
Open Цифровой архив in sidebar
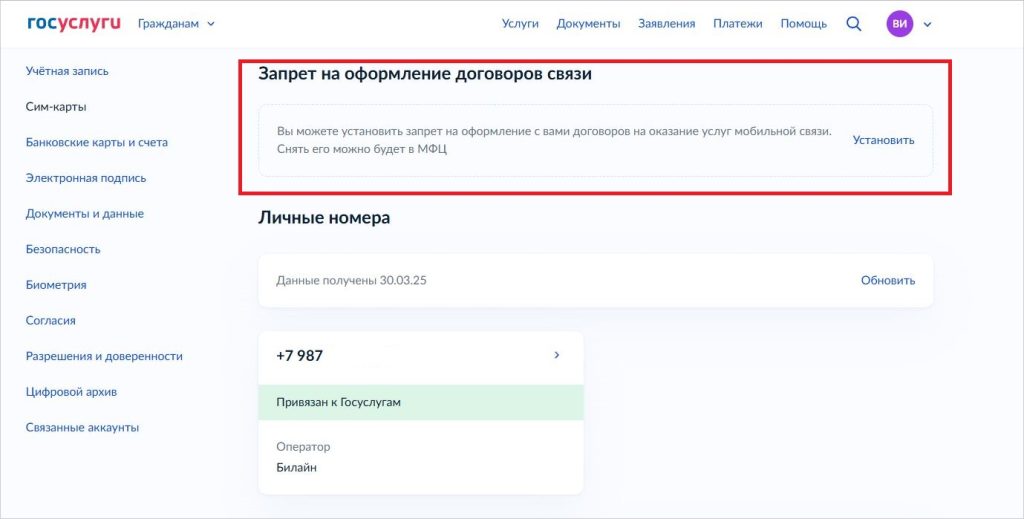point(78,392)
